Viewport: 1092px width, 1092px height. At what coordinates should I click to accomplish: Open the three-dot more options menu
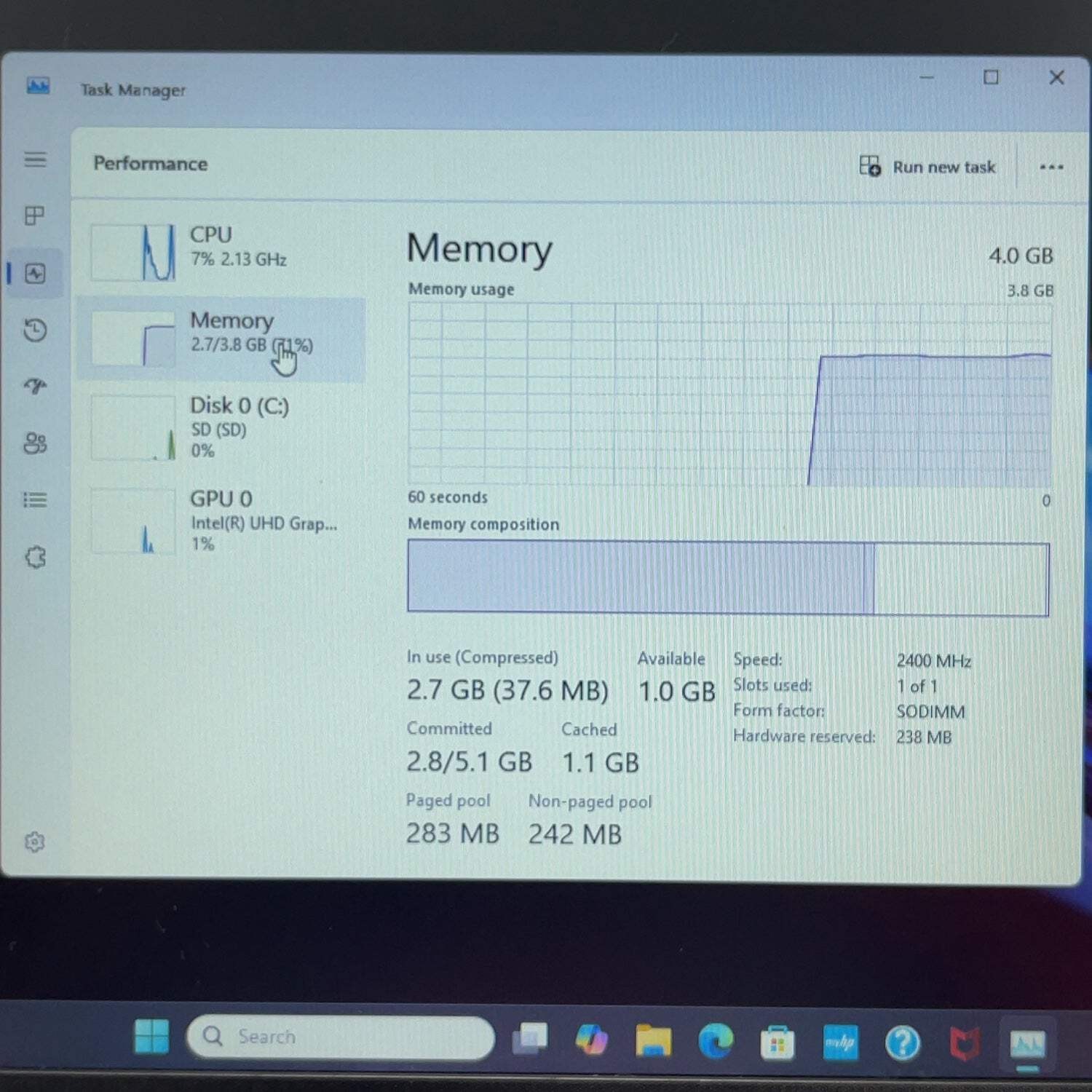tap(1051, 167)
